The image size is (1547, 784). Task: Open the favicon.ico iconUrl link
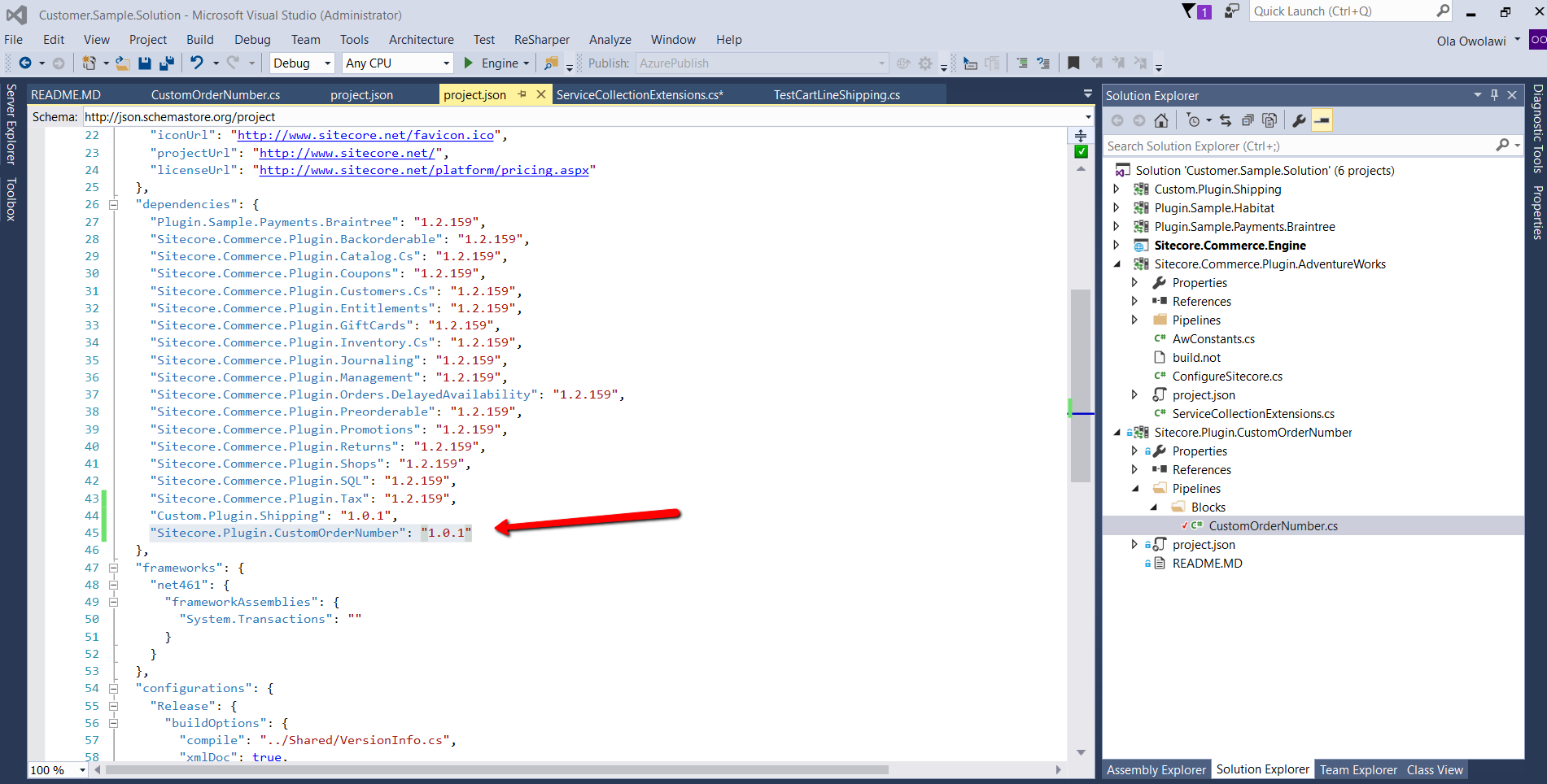pyautogui.click(x=365, y=135)
